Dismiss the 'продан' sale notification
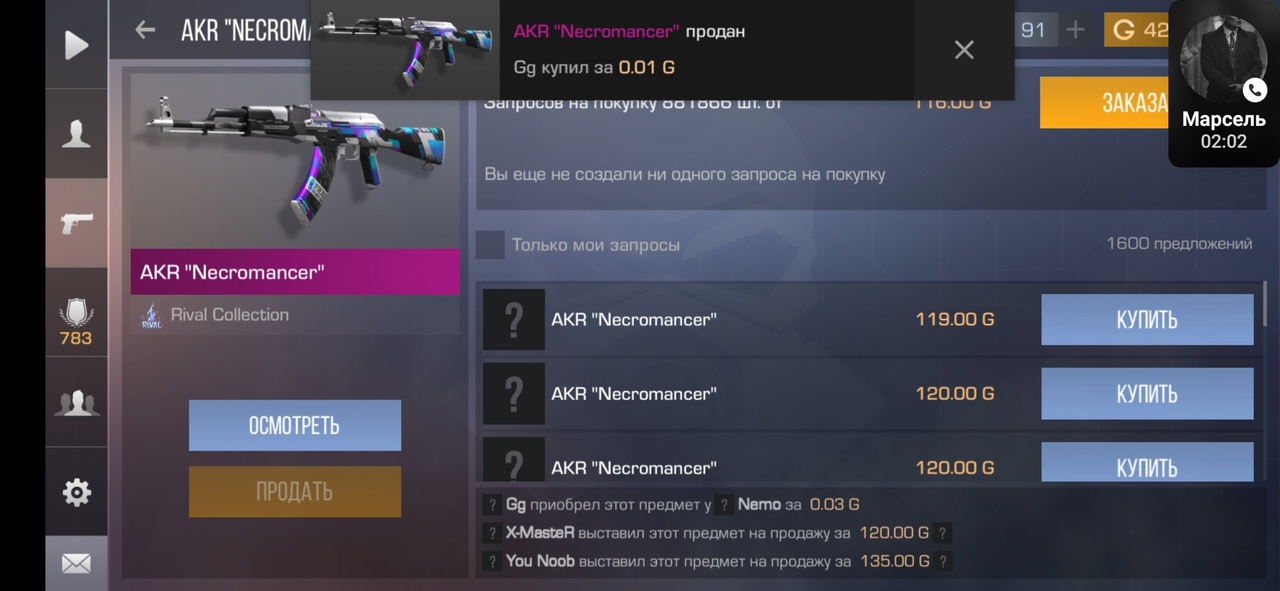This screenshot has width=1280, height=591. tap(964, 50)
